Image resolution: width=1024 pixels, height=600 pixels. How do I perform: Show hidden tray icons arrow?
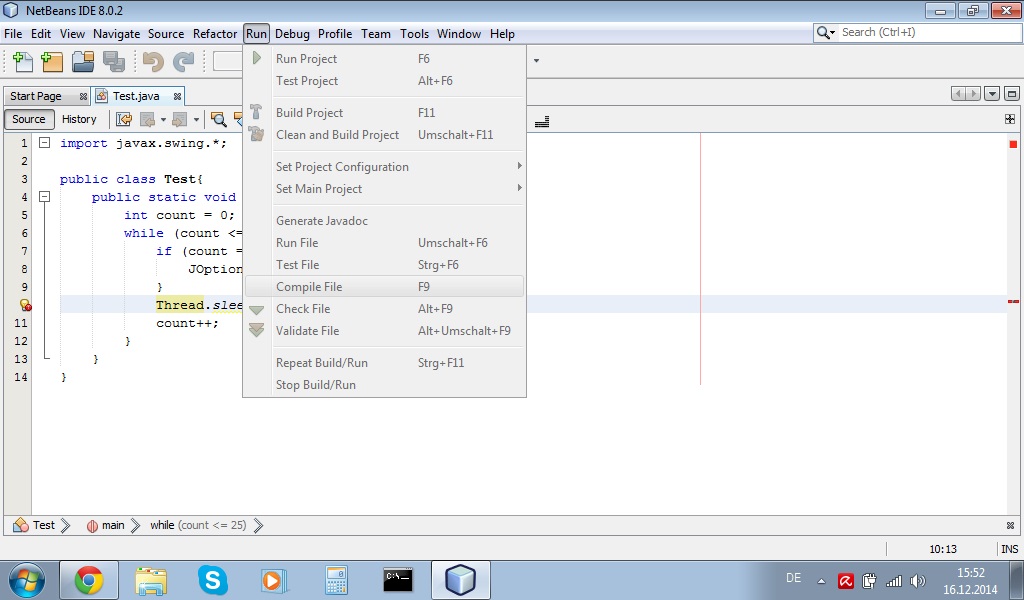(822, 580)
